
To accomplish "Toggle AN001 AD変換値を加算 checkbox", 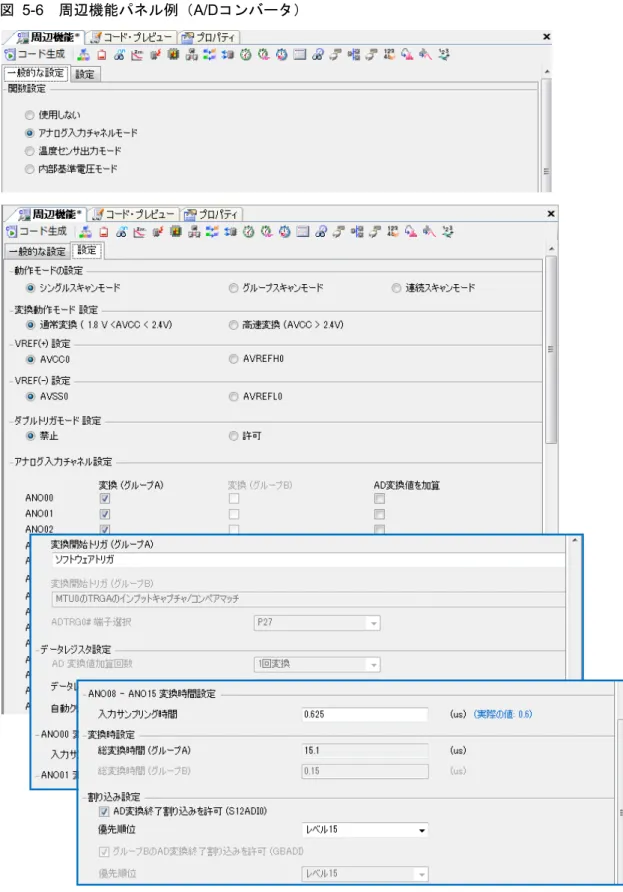I will point(379,514).
